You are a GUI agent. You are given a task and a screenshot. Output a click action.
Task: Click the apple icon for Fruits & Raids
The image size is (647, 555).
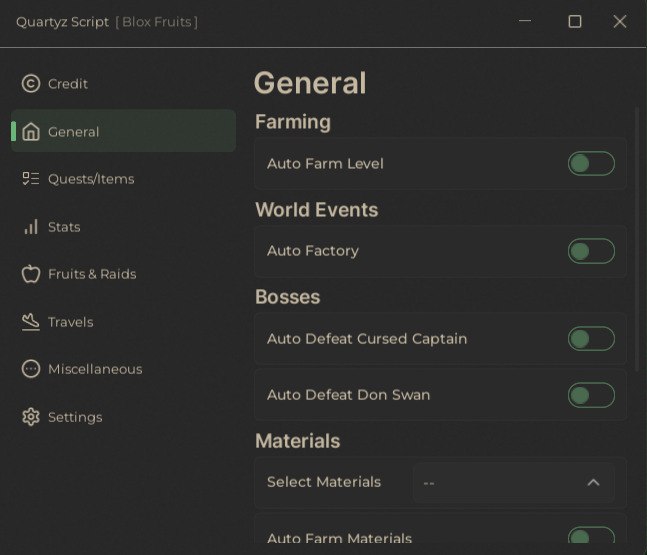click(x=31, y=274)
